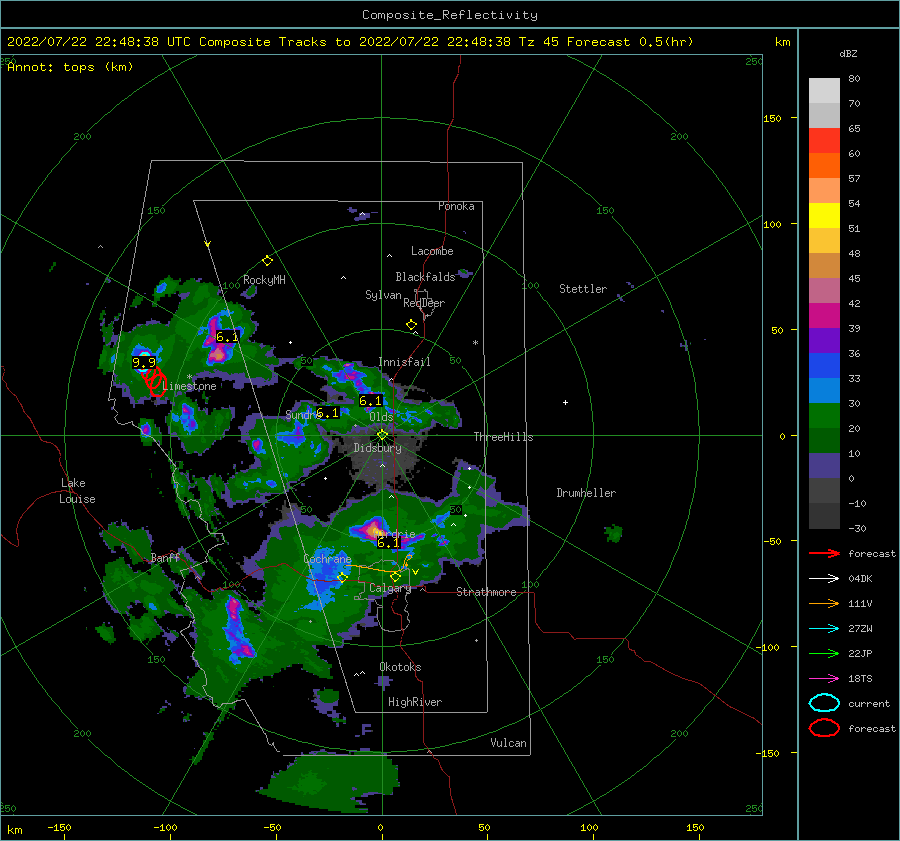
Task: Click the 6.1 top label near Airdrie
Action: point(387,542)
